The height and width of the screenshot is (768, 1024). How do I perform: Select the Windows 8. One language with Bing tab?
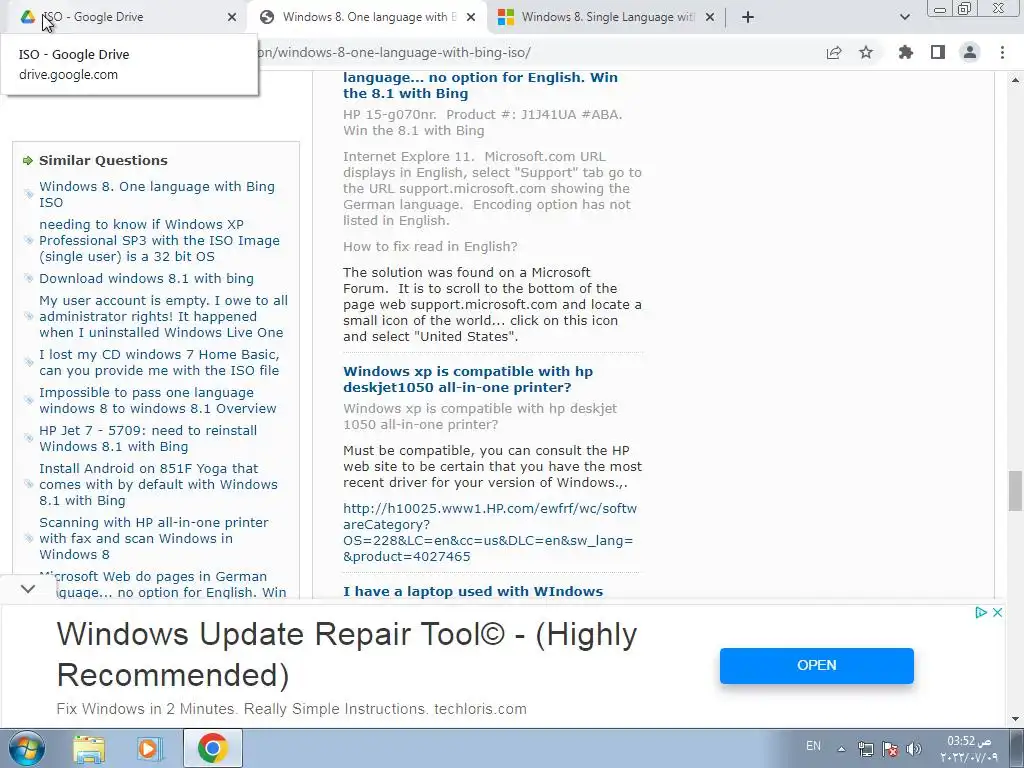[x=366, y=17]
